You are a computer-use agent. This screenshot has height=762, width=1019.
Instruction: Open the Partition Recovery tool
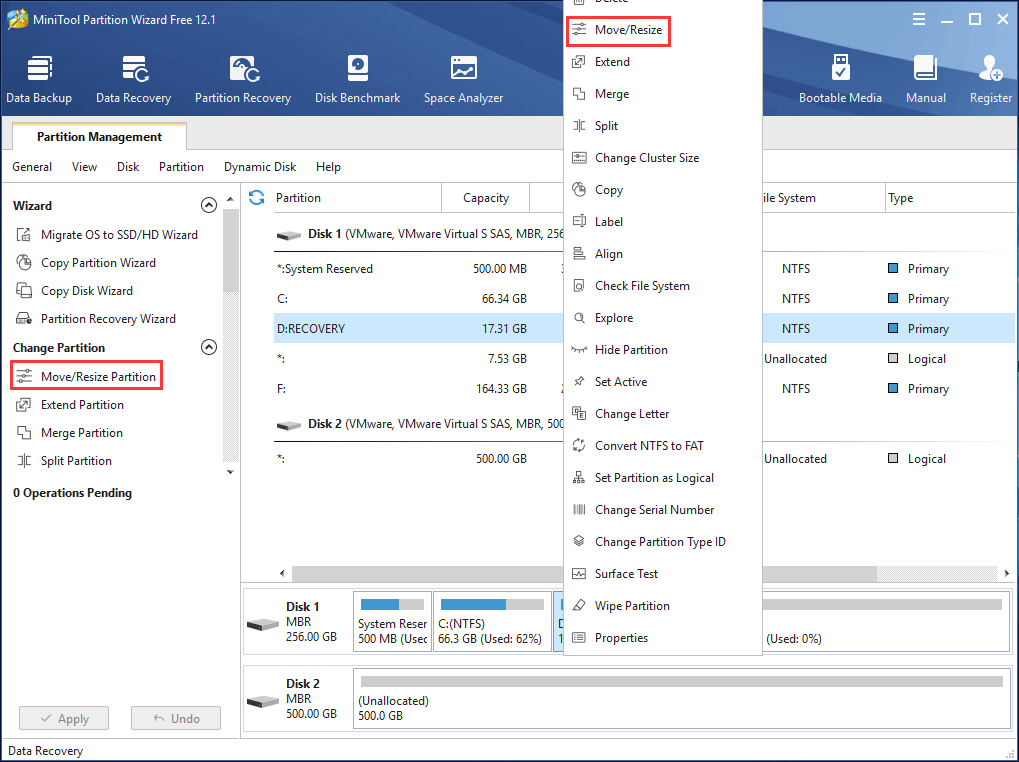point(242,79)
